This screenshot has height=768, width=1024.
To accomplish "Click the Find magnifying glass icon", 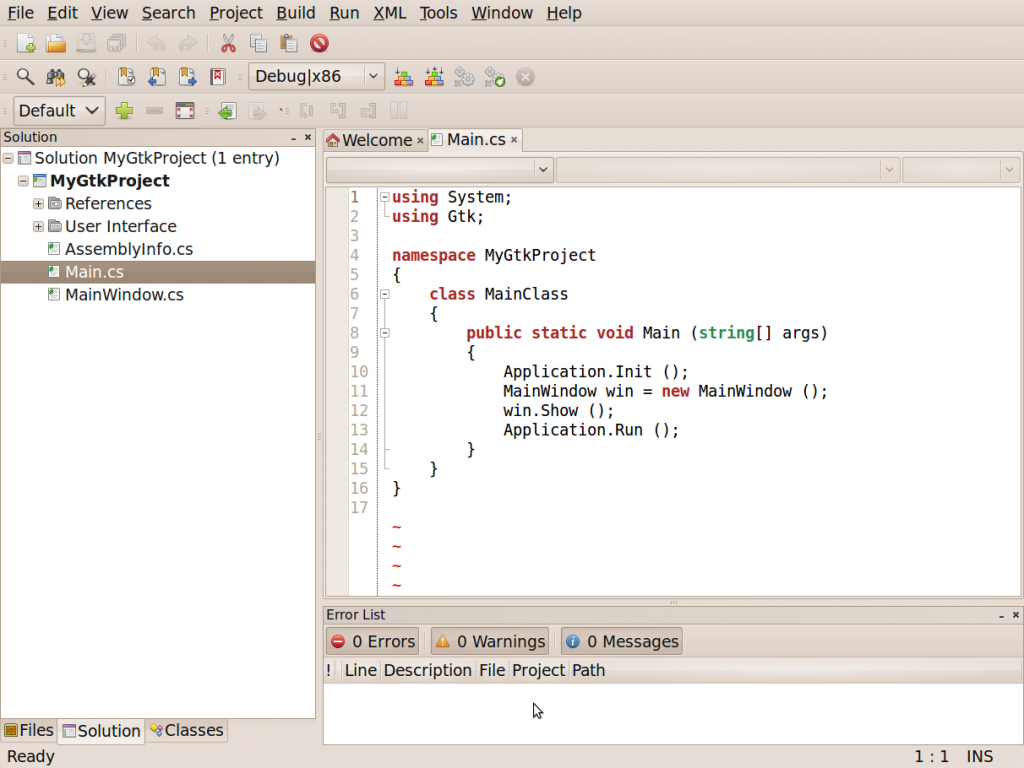I will click(25, 77).
